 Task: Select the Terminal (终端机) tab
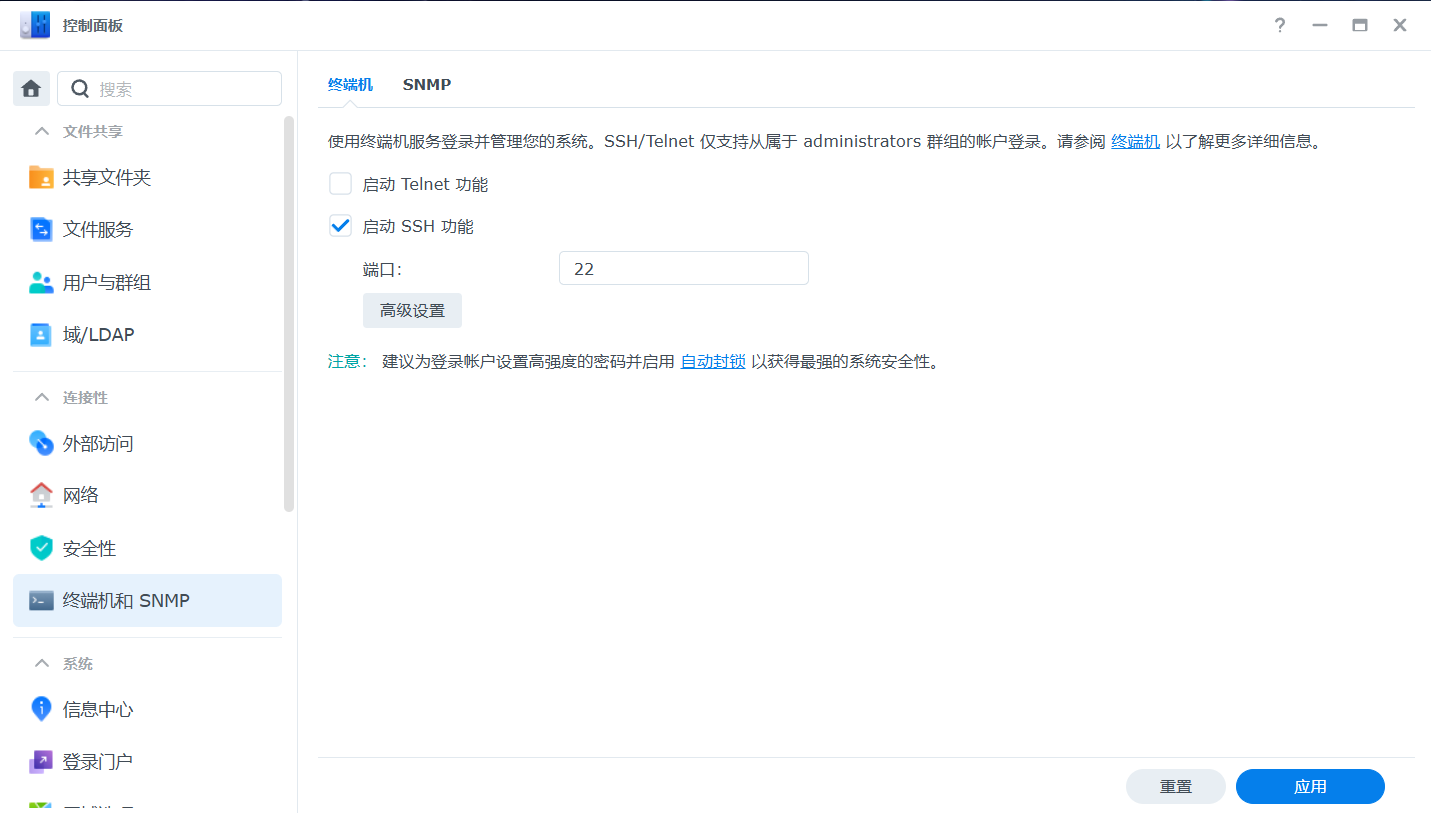[350, 85]
